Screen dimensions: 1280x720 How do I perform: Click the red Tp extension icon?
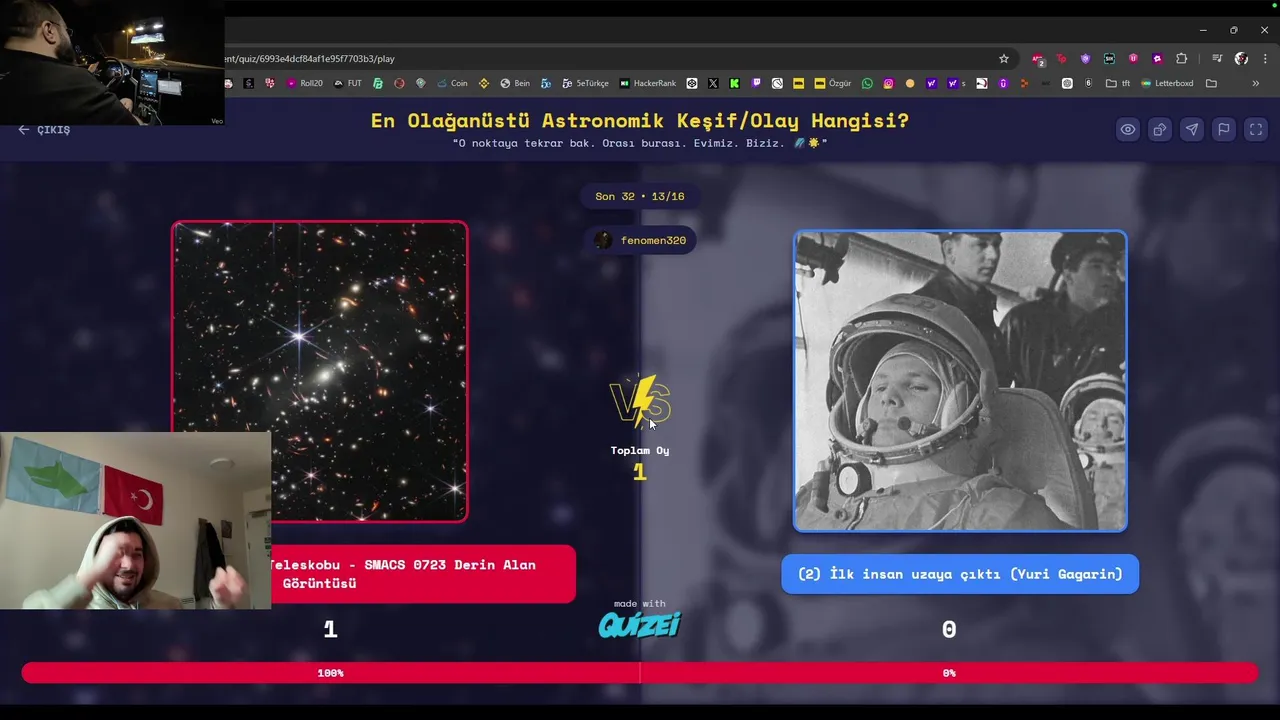pos(1061,59)
